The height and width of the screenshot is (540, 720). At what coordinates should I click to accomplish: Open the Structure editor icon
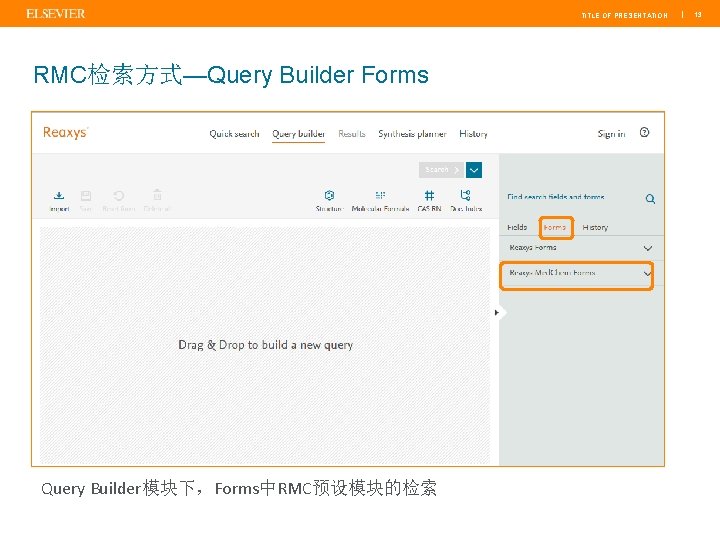pos(329,196)
